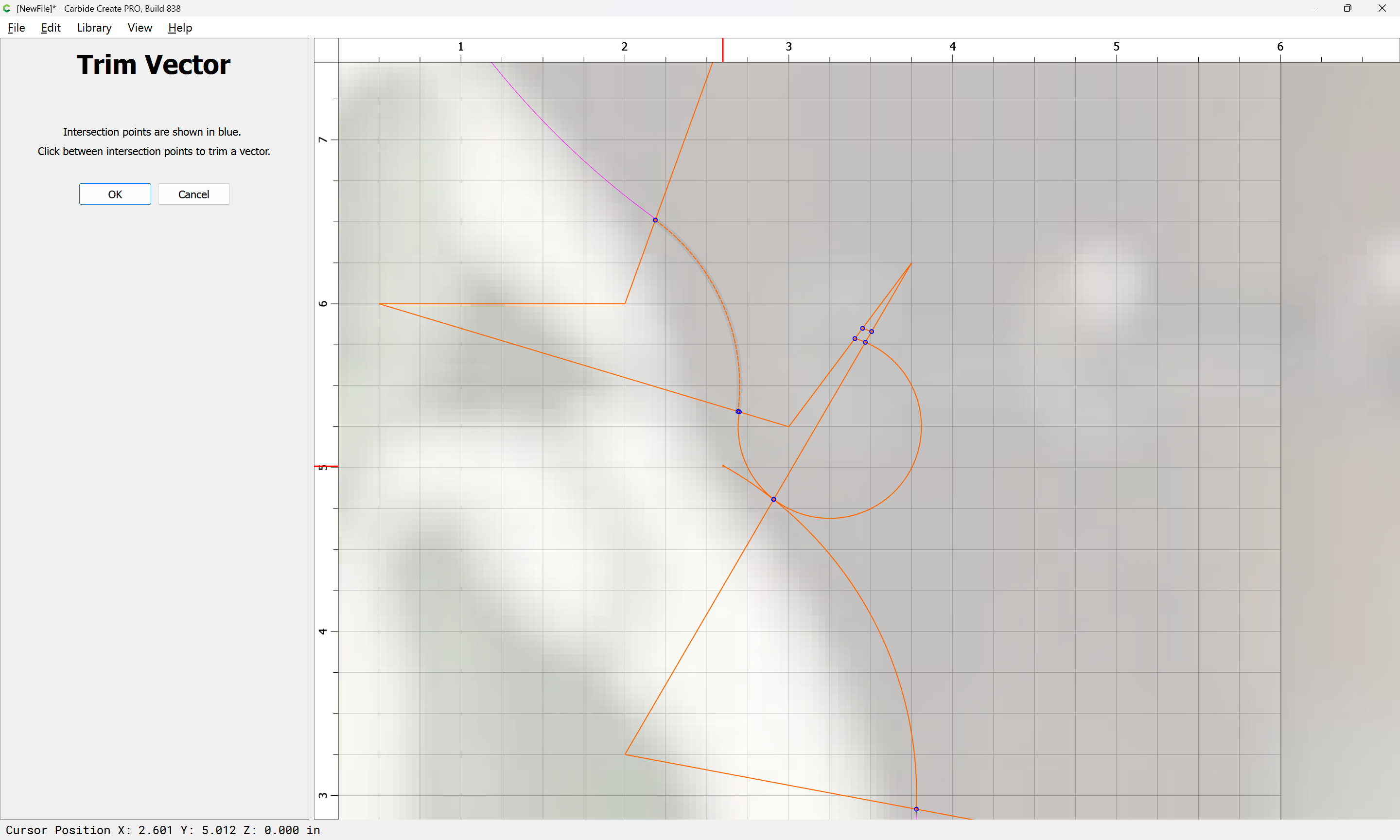Screen dimensions: 1400x840
Task: Click blue intersection at circle's lower-left crossing
Action: 773,499
